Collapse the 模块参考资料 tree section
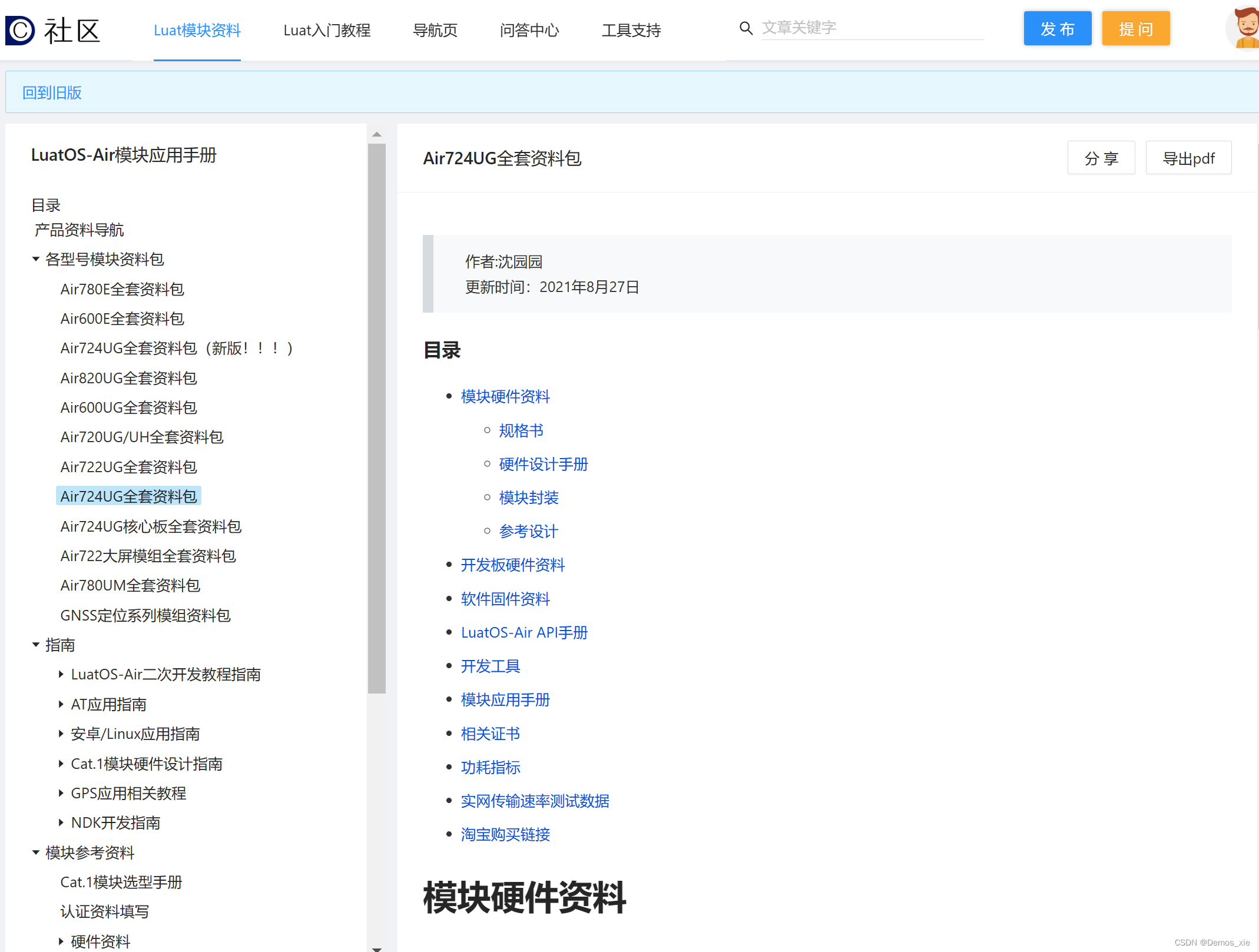 (36, 853)
